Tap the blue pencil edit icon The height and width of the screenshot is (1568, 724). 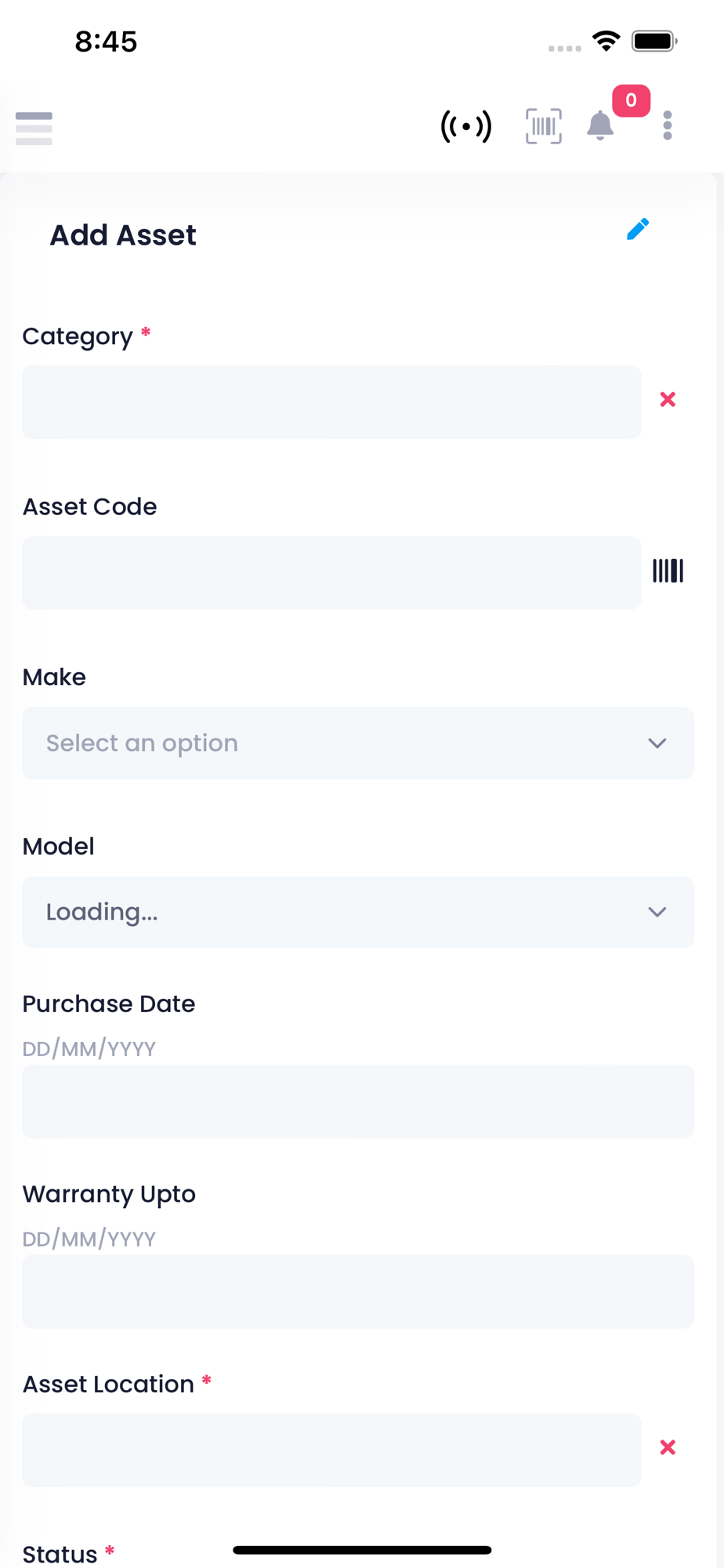(x=638, y=229)
